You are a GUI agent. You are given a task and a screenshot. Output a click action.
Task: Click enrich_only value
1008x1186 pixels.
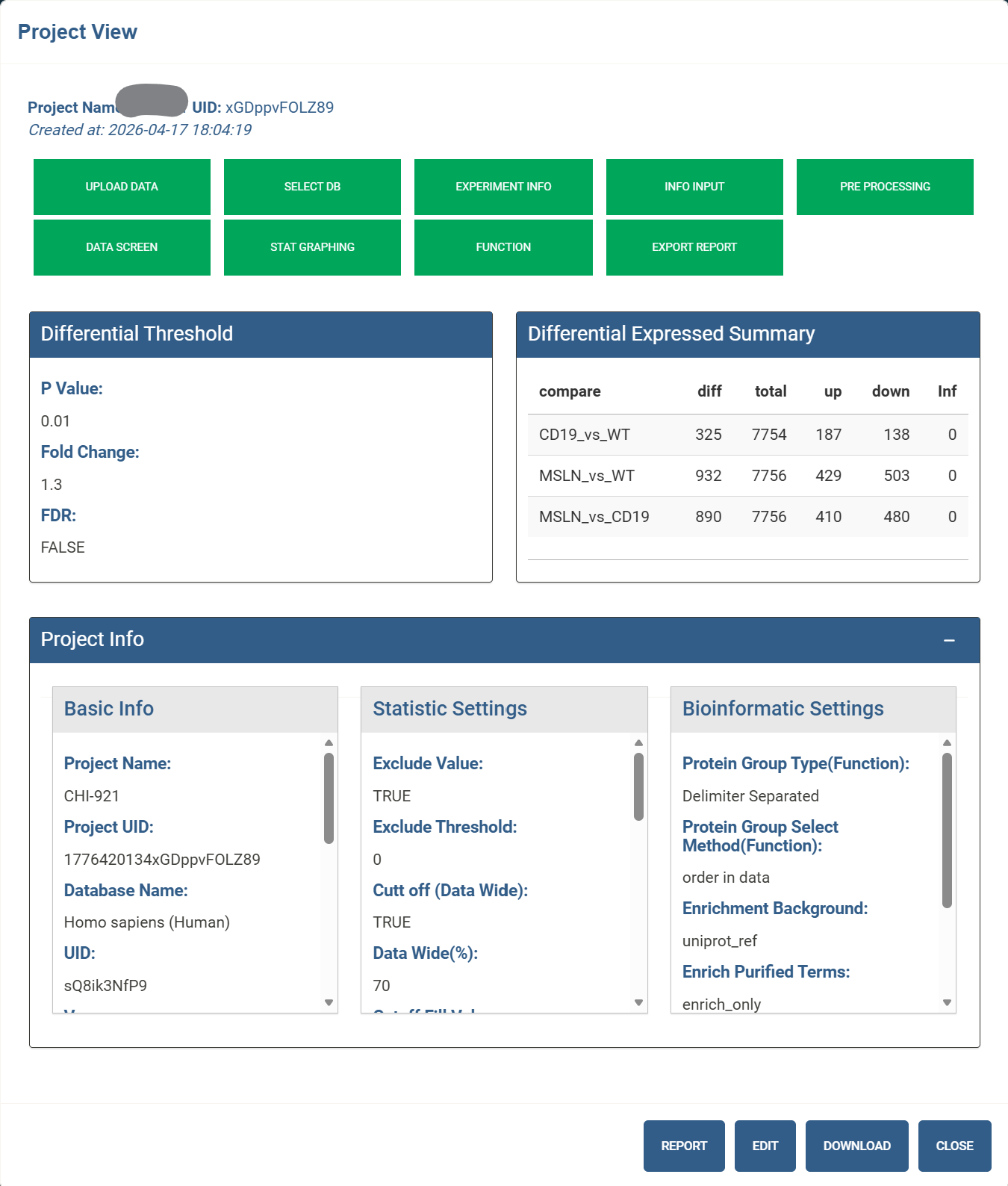click(x=721, y=1005)
